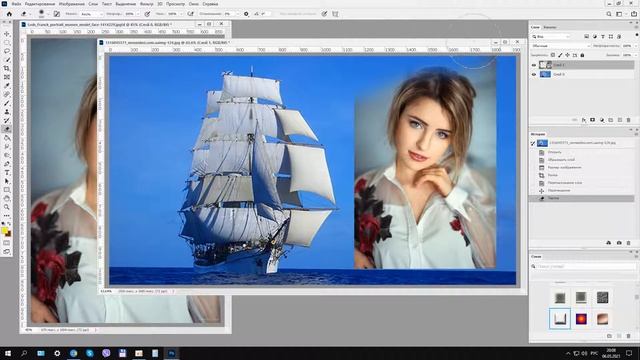640x360 pixels.
Task: Open the brush settings panel icon
Action: (57, 14)
